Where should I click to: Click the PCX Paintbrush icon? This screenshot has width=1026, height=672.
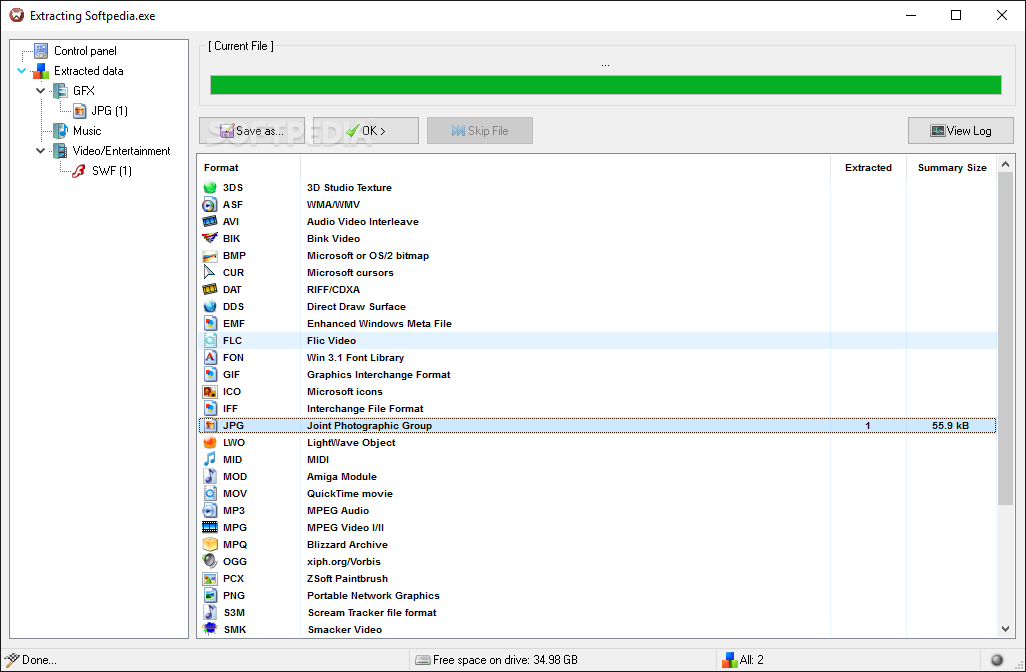point(209,578)
